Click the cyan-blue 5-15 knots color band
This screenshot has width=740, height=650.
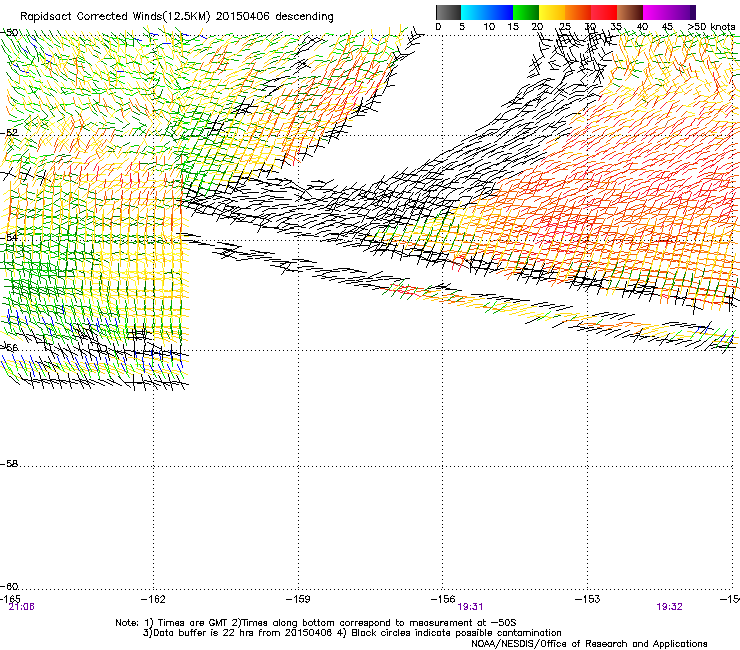coord(487,12)
